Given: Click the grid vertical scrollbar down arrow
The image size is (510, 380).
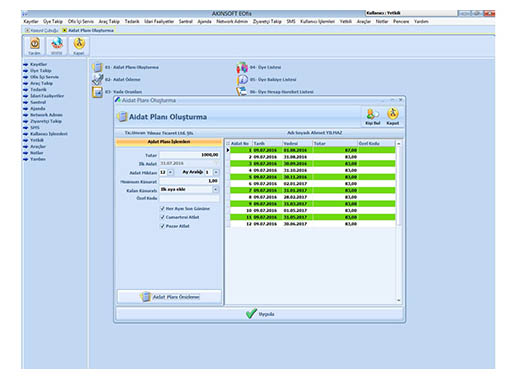Looking at the screenshot, I should tap(399, 300).
